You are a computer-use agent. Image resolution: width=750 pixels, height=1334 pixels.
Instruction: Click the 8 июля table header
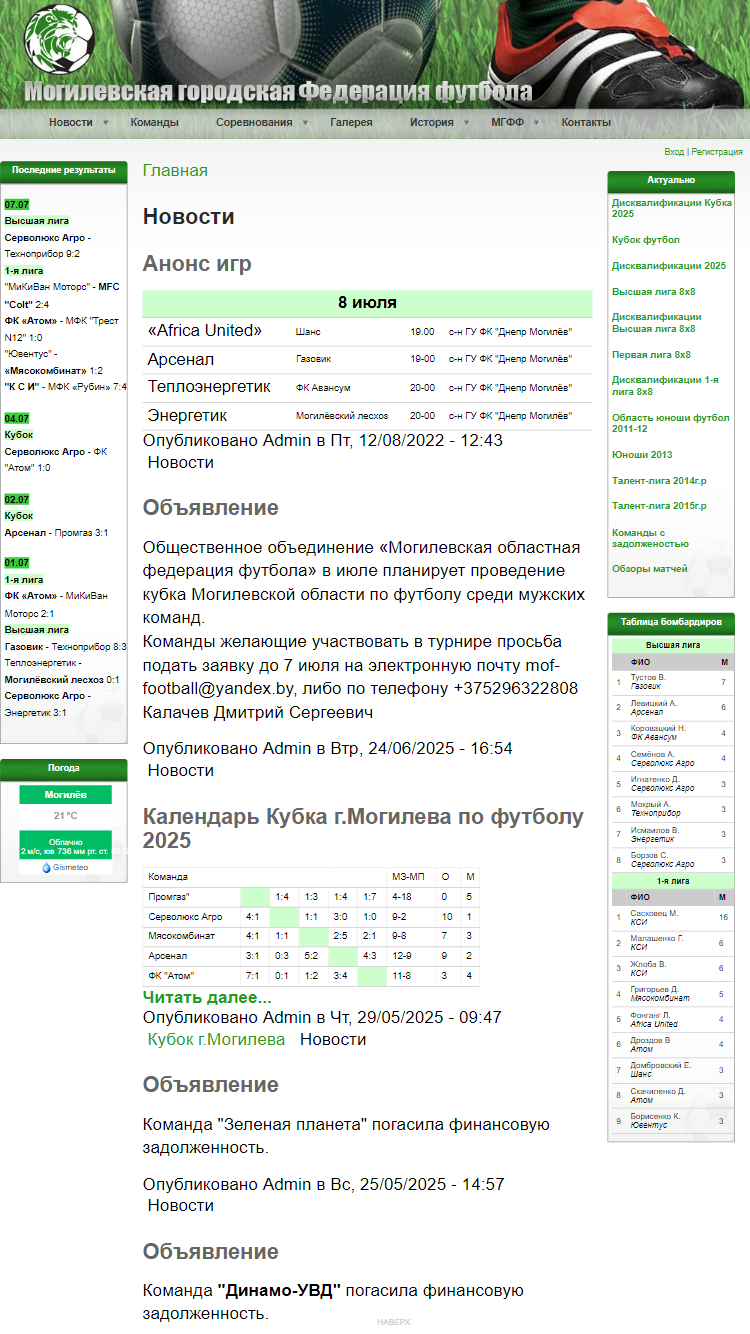(x=367, y=303)
